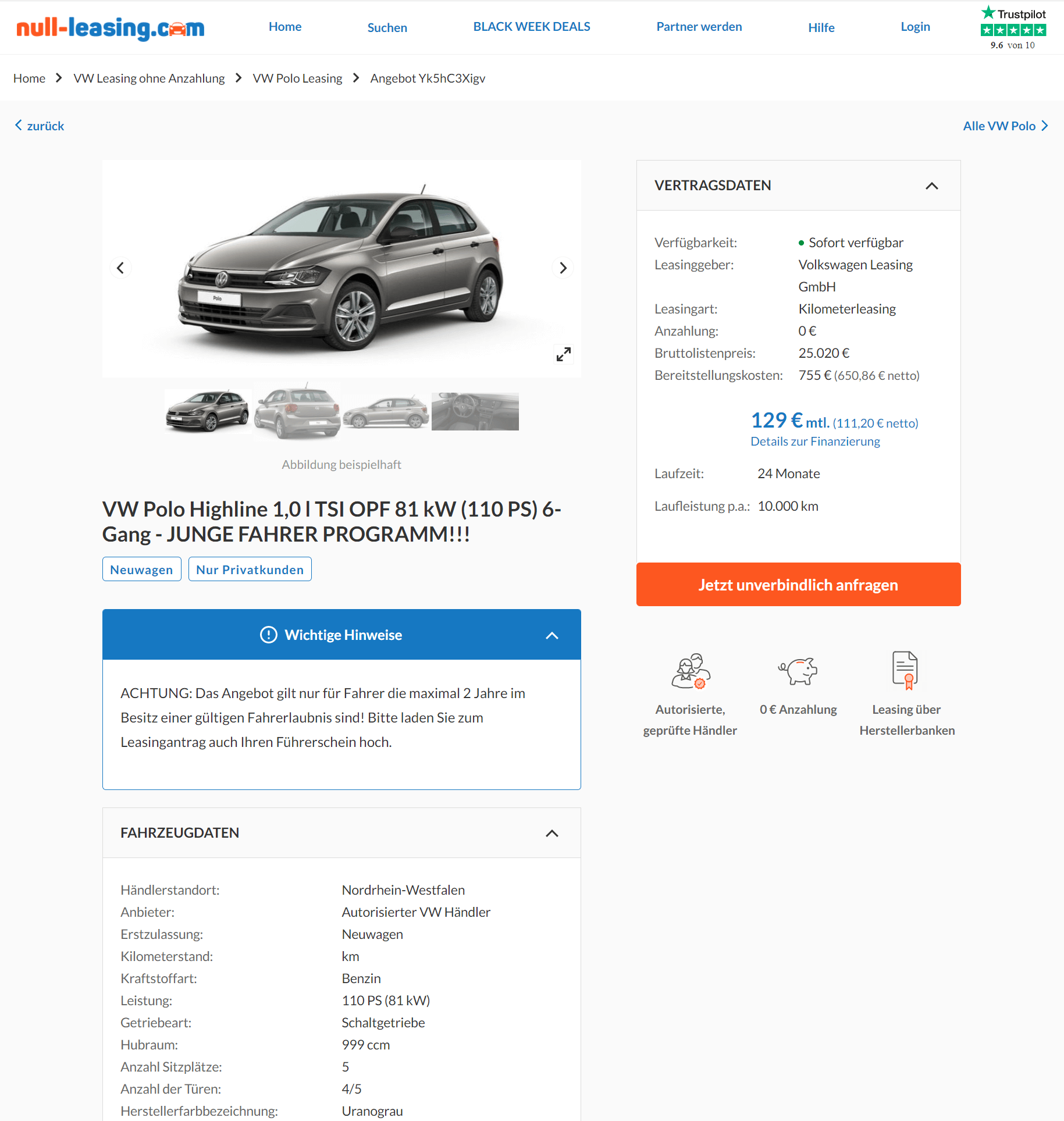Collapse the Fahrzeugdaten section

click(x=552, y=833)
